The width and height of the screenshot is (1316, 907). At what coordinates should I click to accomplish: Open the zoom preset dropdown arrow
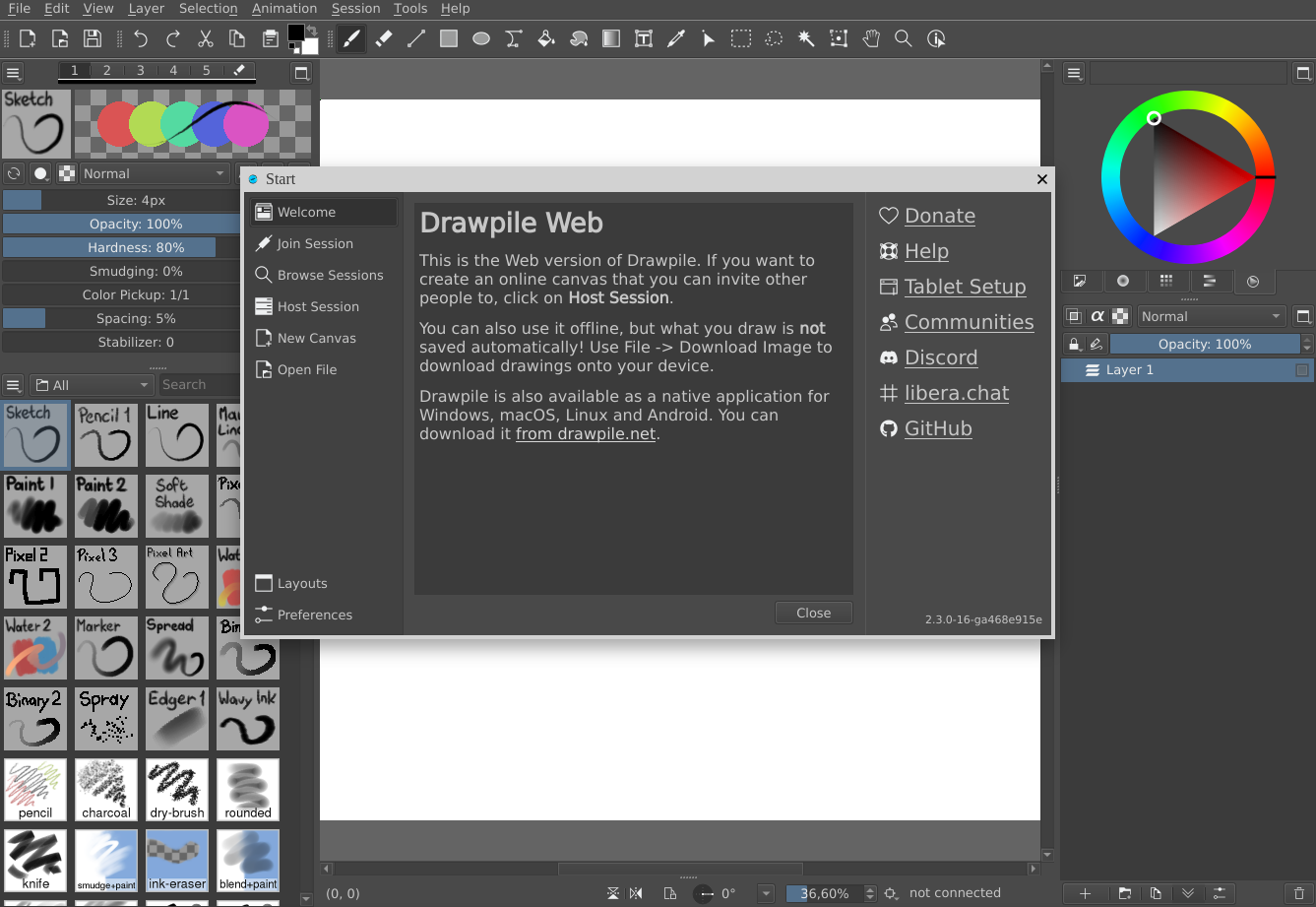[766, 893]
